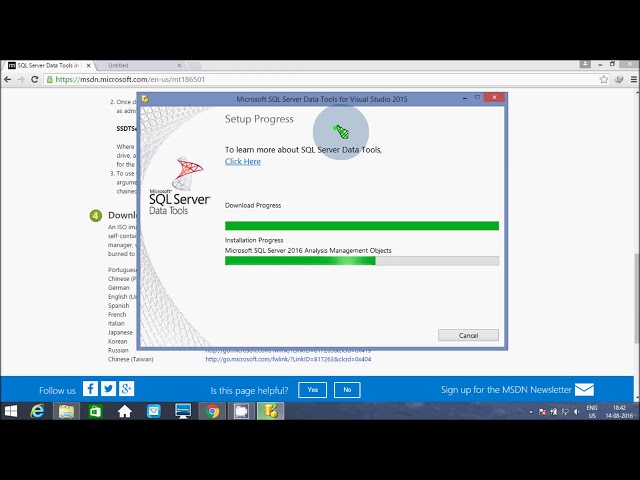Open Windows Start menu
The width and height of the screenshot is (640, 480).
click(x=10, y=411)
